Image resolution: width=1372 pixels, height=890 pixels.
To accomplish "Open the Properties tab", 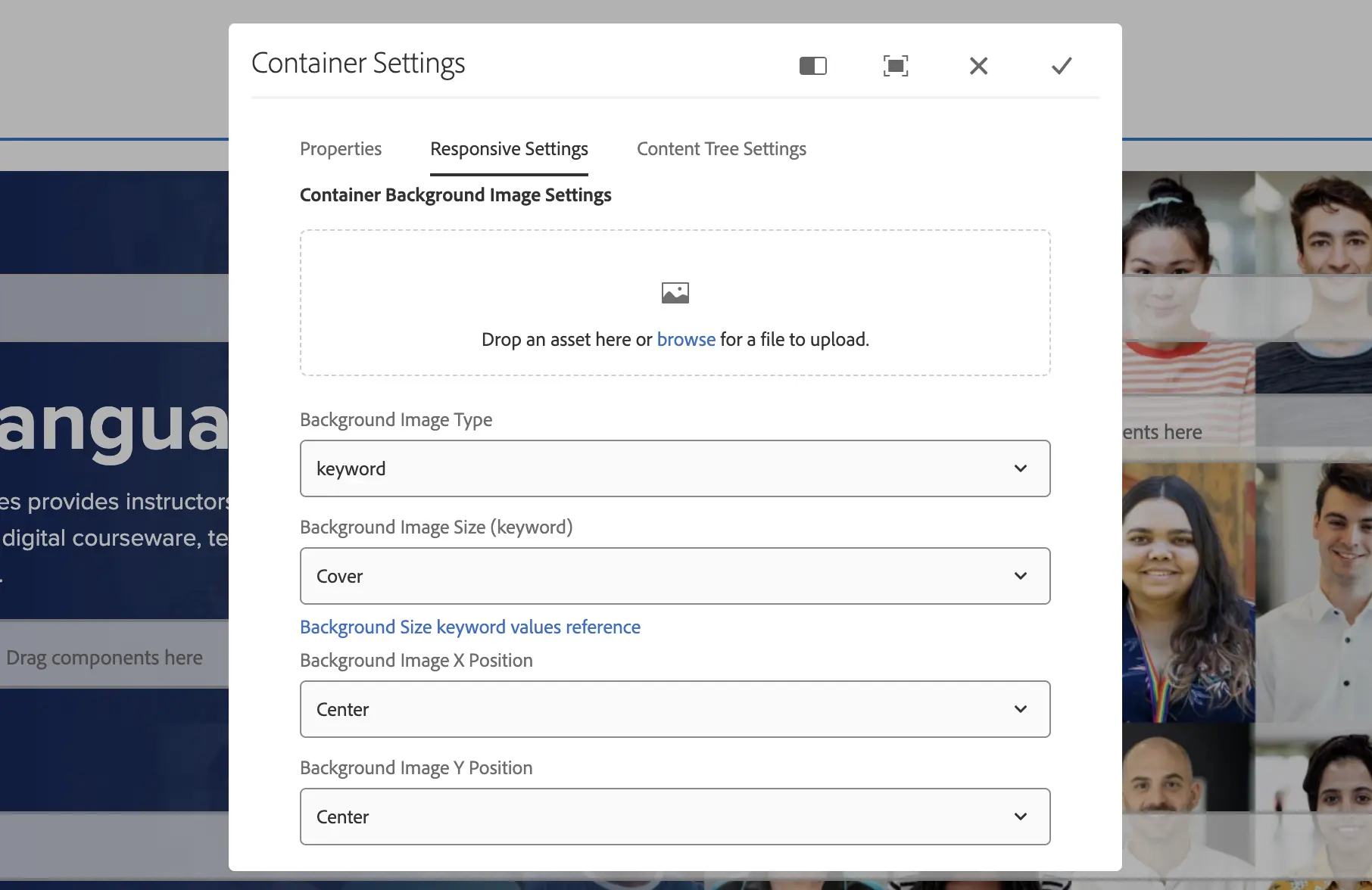I will coord(341,149).
